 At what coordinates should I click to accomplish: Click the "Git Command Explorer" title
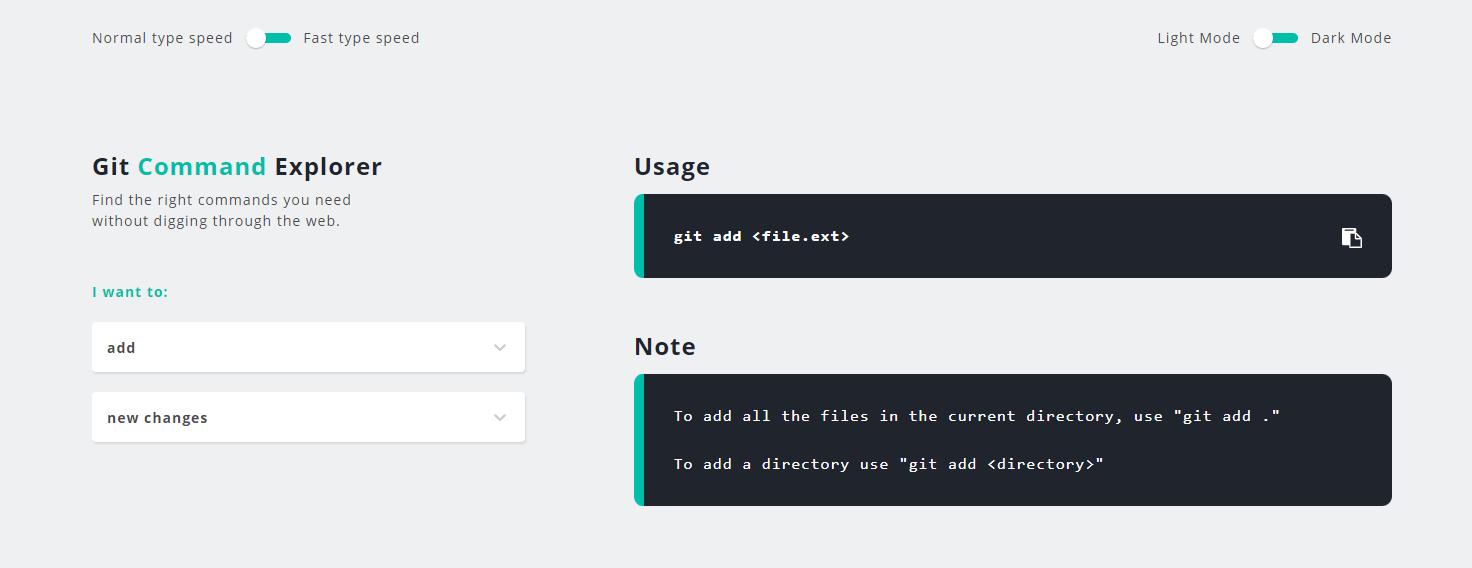click(x=237, y=166)
